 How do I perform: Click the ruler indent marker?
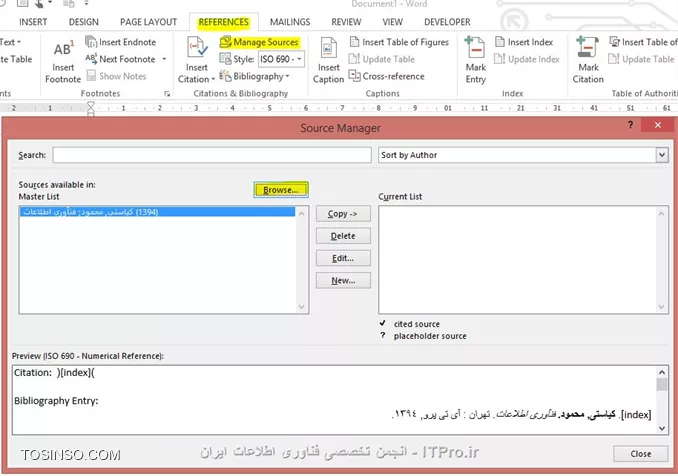tap(90, 108)
